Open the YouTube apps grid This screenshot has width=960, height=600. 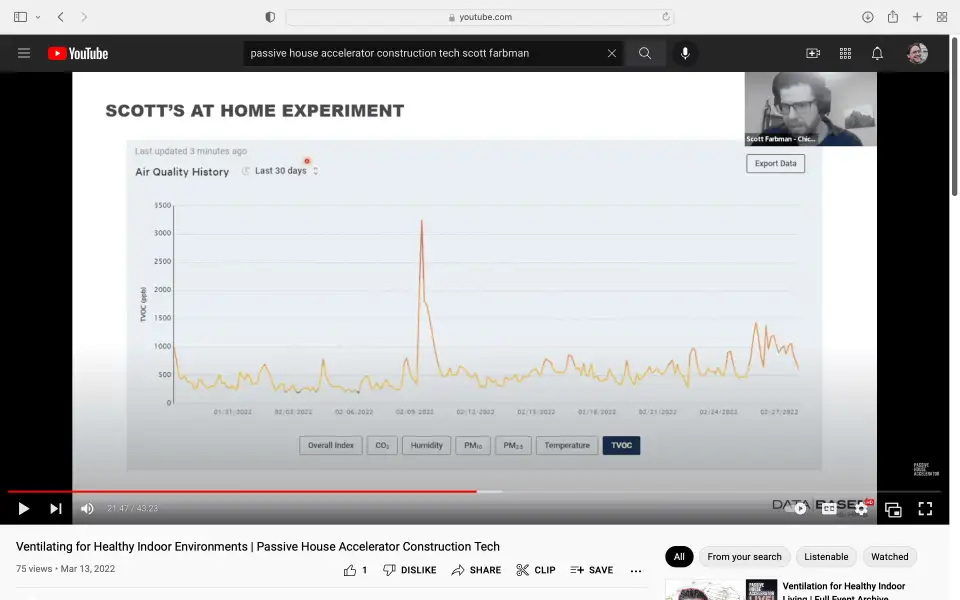(x=845, y=53)
